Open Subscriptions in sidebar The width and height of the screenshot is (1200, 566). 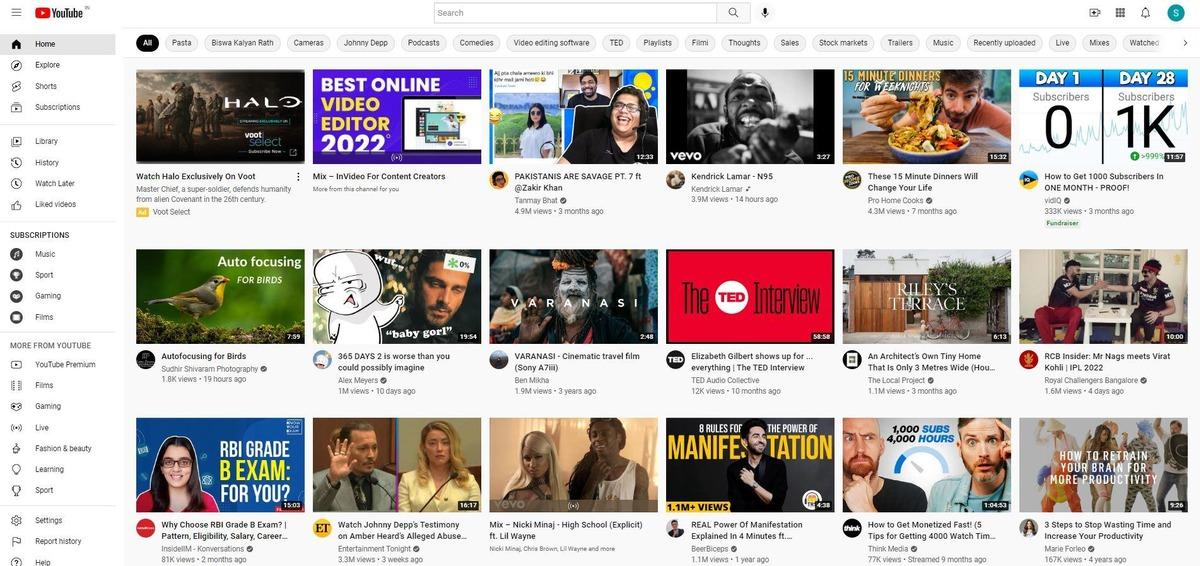tap(58, 107)
